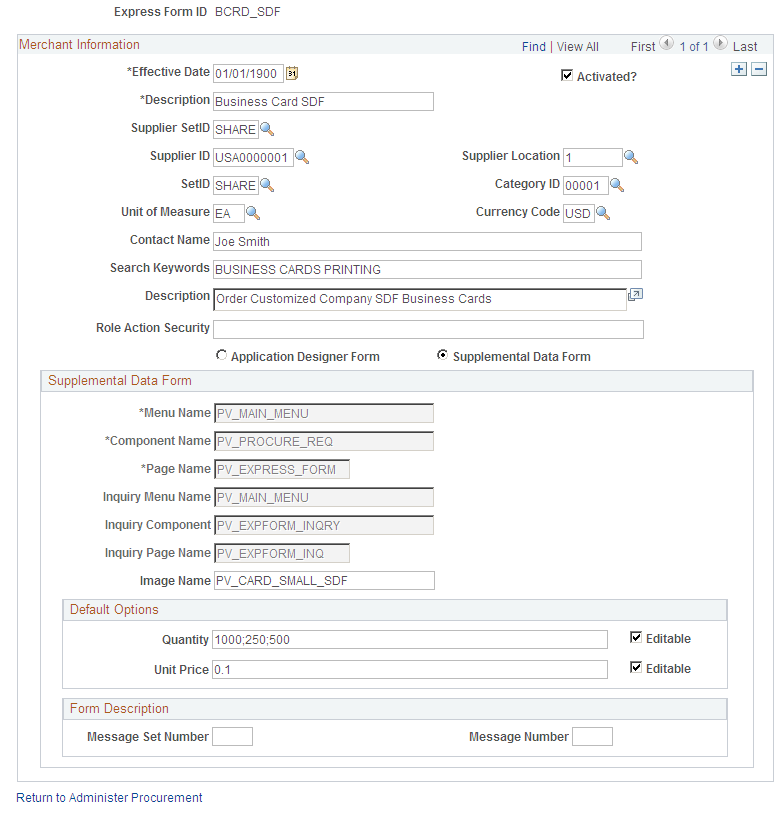Click inside the Message Set Number field
The image size is (781, 813).
(x=232, y=736)
